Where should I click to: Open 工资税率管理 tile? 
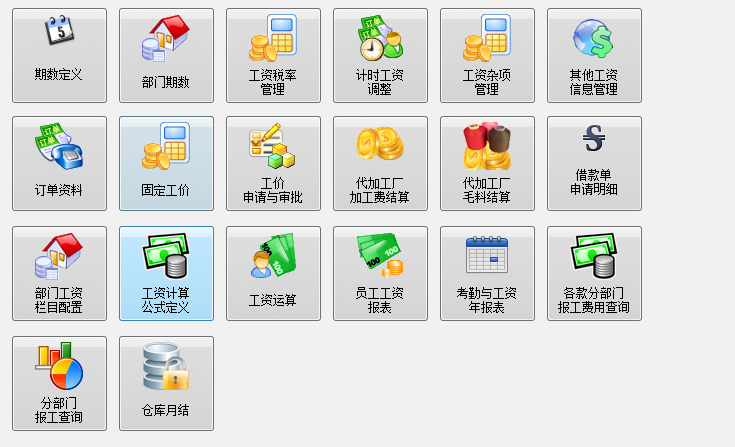pos(273,55)
